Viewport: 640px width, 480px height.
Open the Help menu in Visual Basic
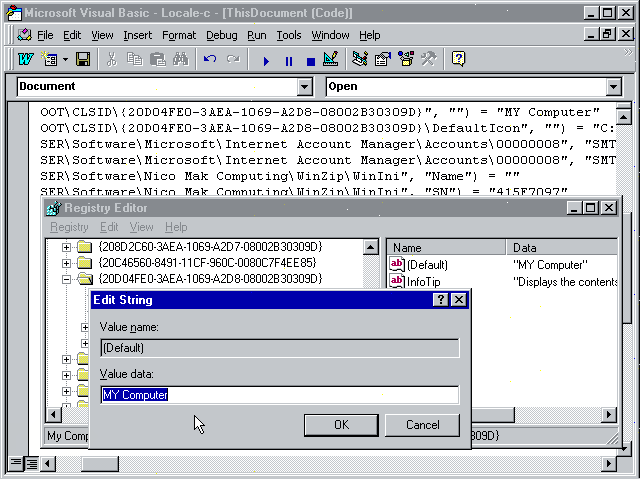click(x=369, y=36)
